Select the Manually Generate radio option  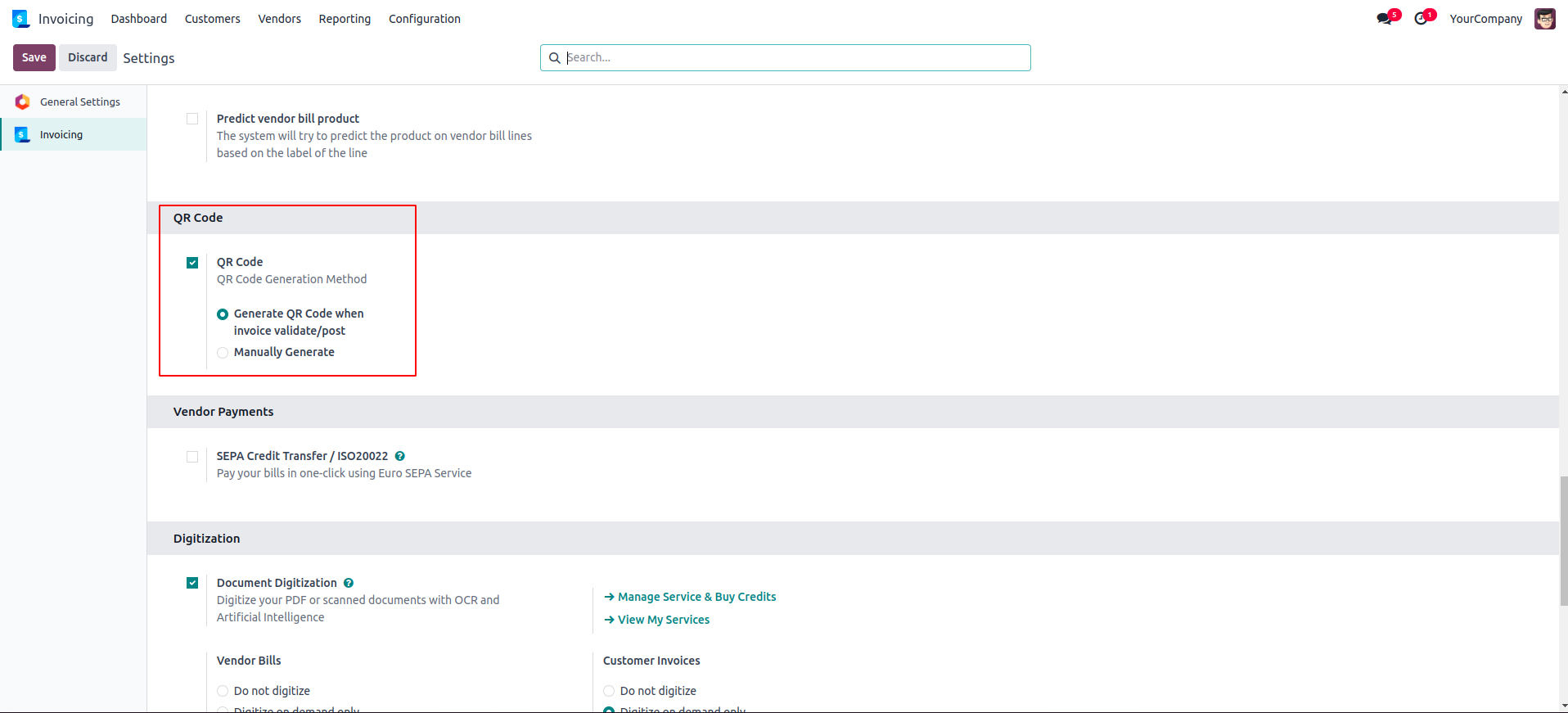click(x=223, y=353)
